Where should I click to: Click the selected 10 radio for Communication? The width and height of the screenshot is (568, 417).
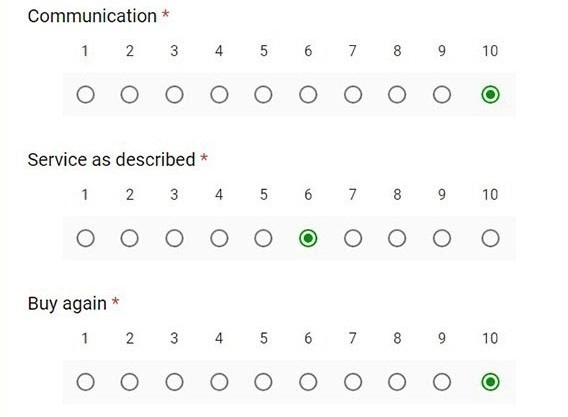[490, 95]
